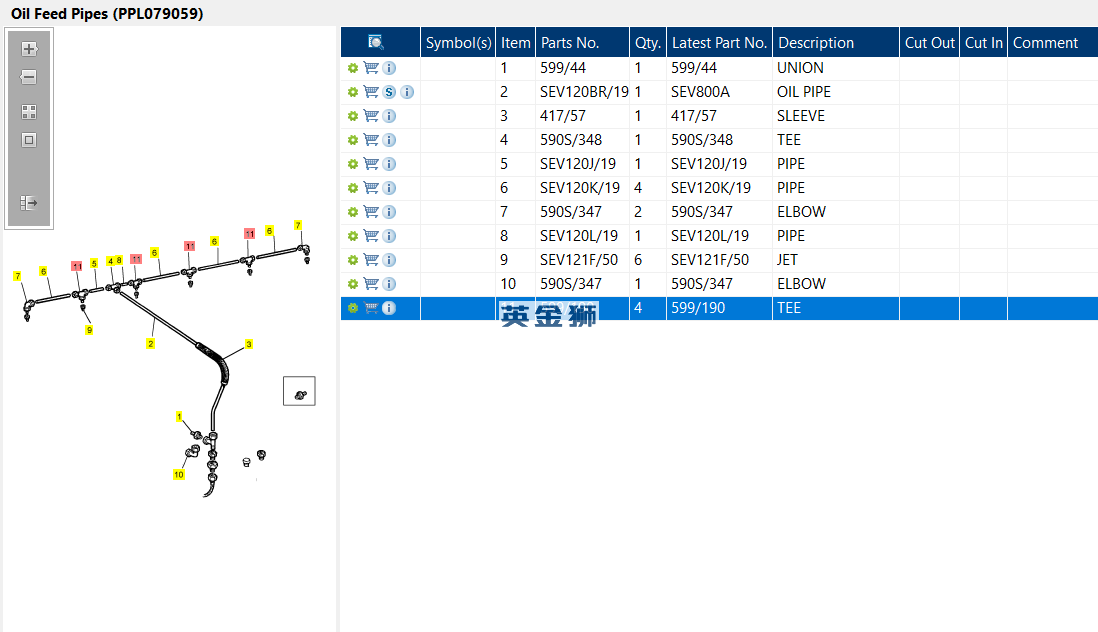
Task: Select the SEV120K/19 PIPE row
Action: (719, 188)
